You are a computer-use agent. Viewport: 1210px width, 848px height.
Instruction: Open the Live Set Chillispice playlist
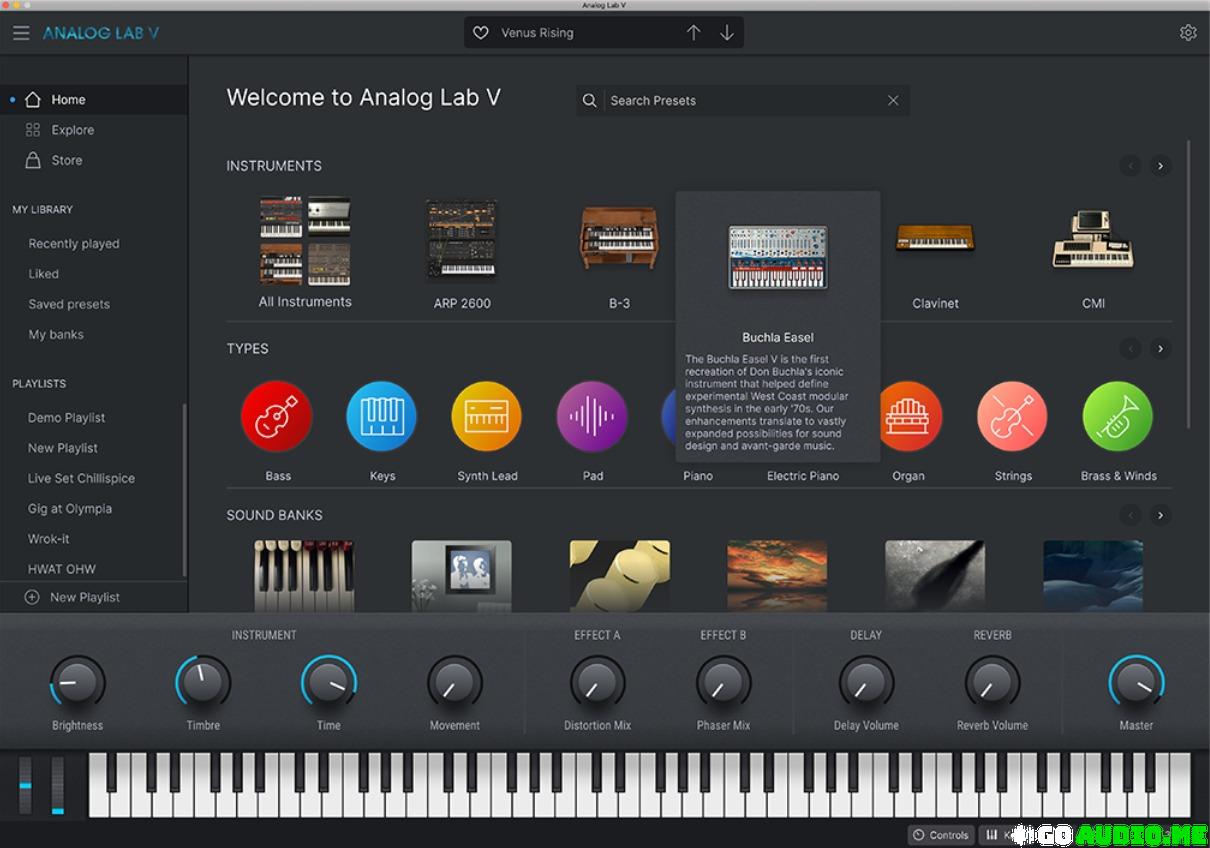81,479
